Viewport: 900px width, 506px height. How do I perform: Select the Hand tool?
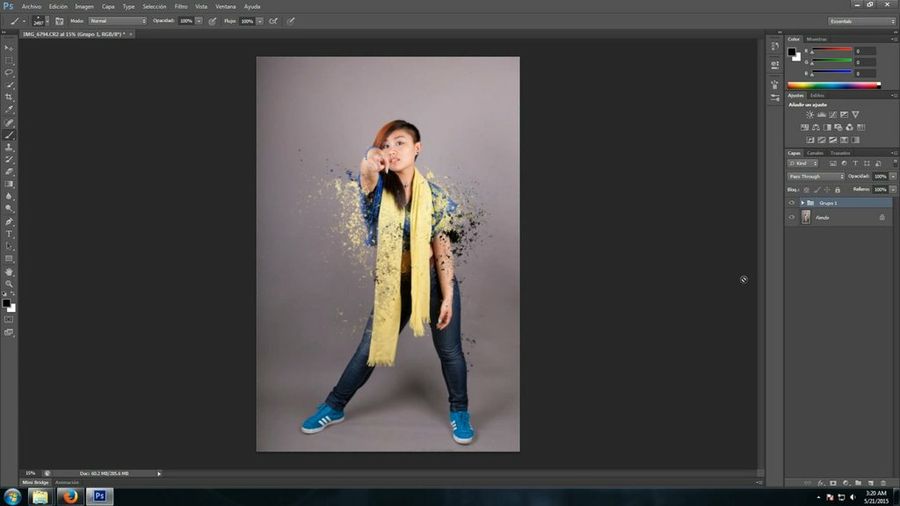click(x=9, y=271)
